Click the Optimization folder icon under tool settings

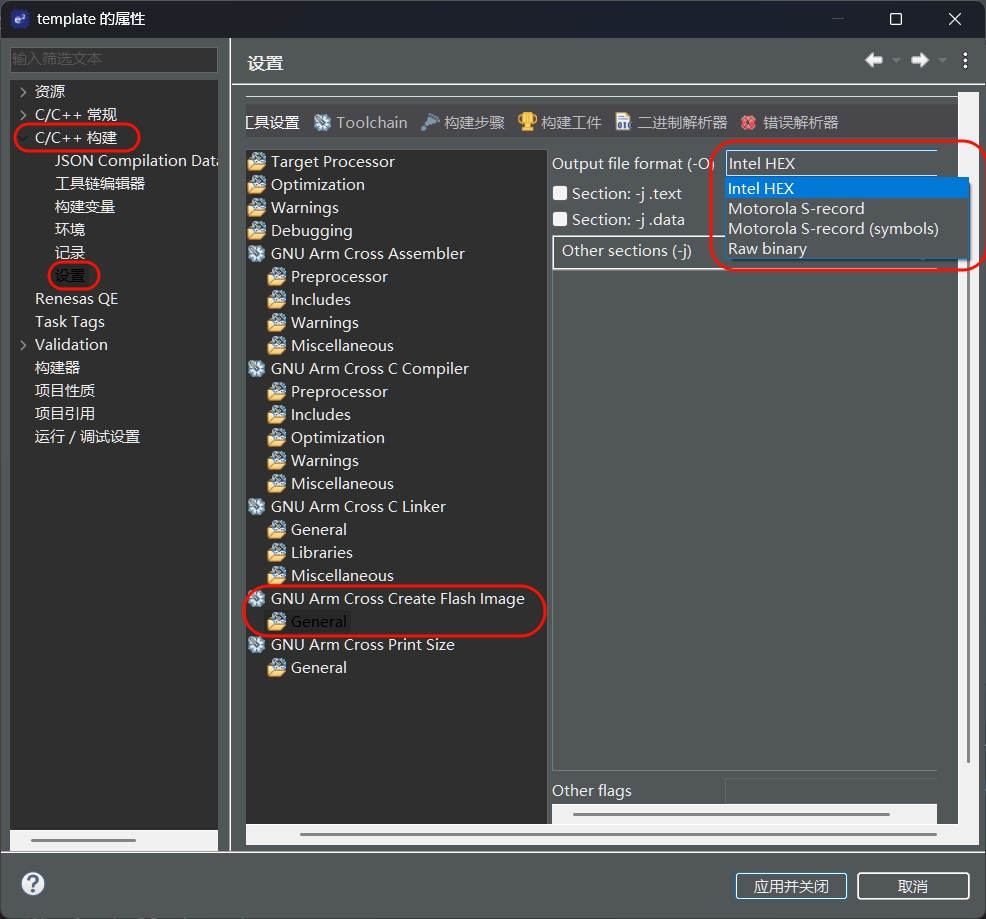click(257, 185)
